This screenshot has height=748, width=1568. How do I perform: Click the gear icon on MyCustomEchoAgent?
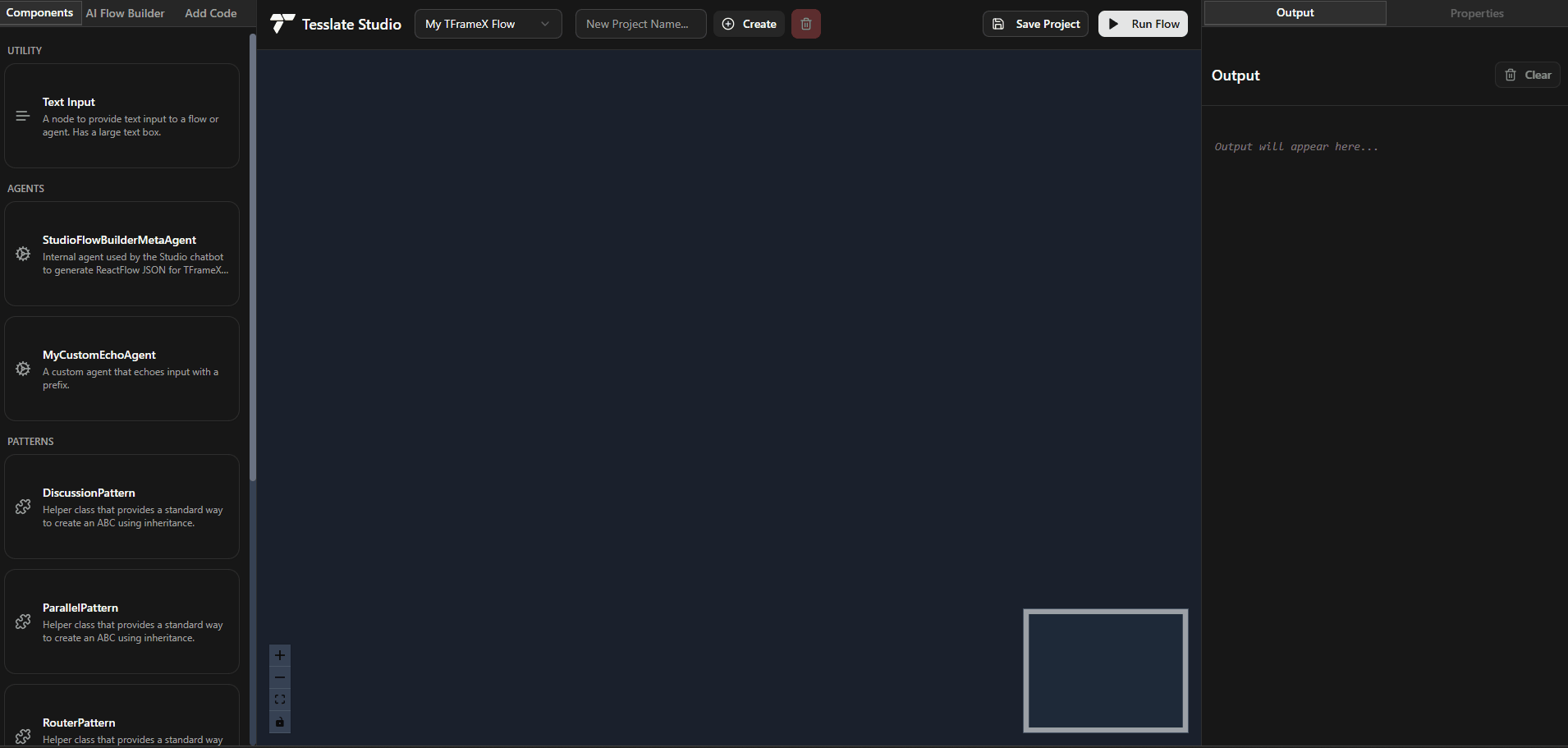tap(23, 369)
